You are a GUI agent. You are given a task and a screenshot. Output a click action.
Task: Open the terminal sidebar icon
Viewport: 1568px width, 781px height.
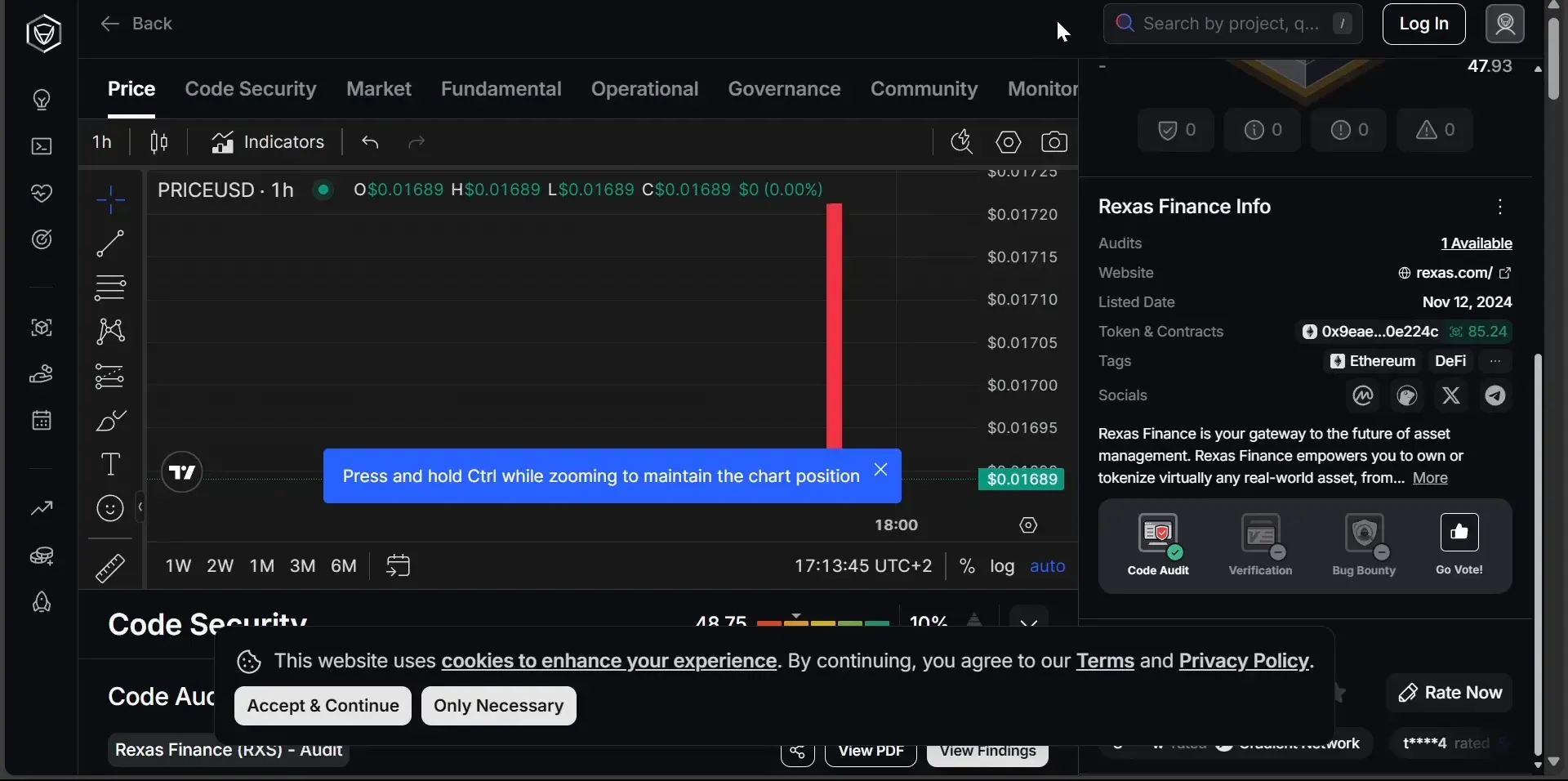pos(42,146)
